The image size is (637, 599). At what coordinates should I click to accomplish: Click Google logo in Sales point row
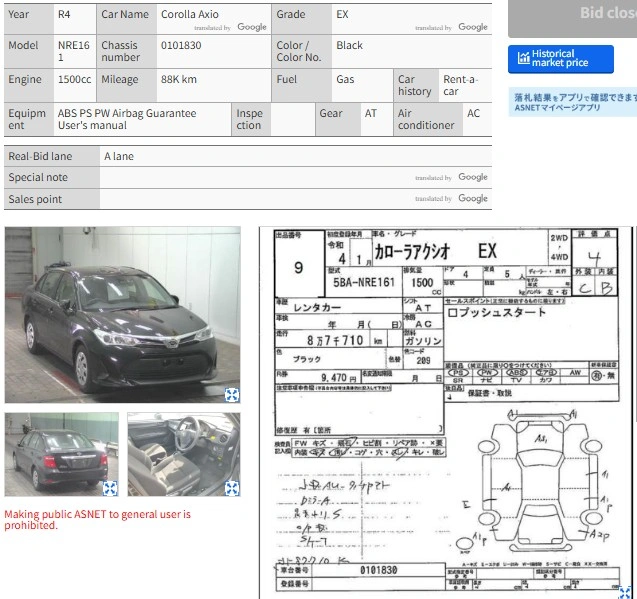point(473,198)
